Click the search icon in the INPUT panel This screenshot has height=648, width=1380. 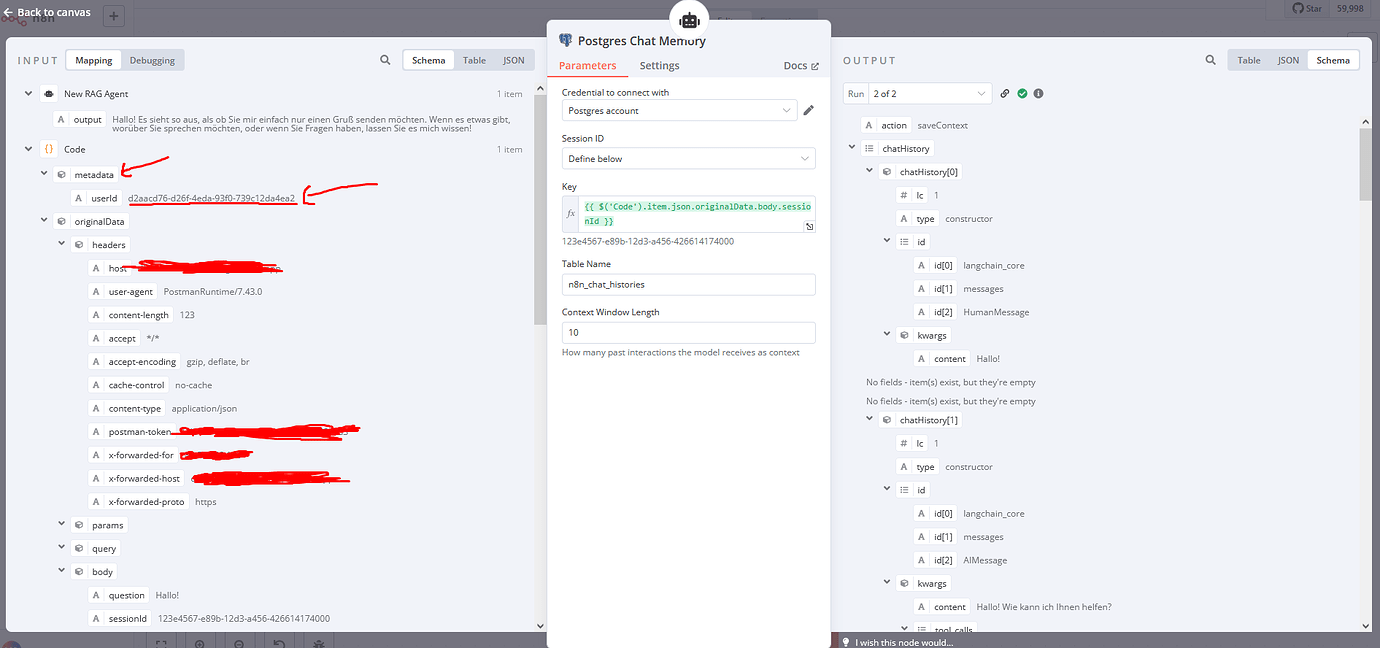coord(385,60)
